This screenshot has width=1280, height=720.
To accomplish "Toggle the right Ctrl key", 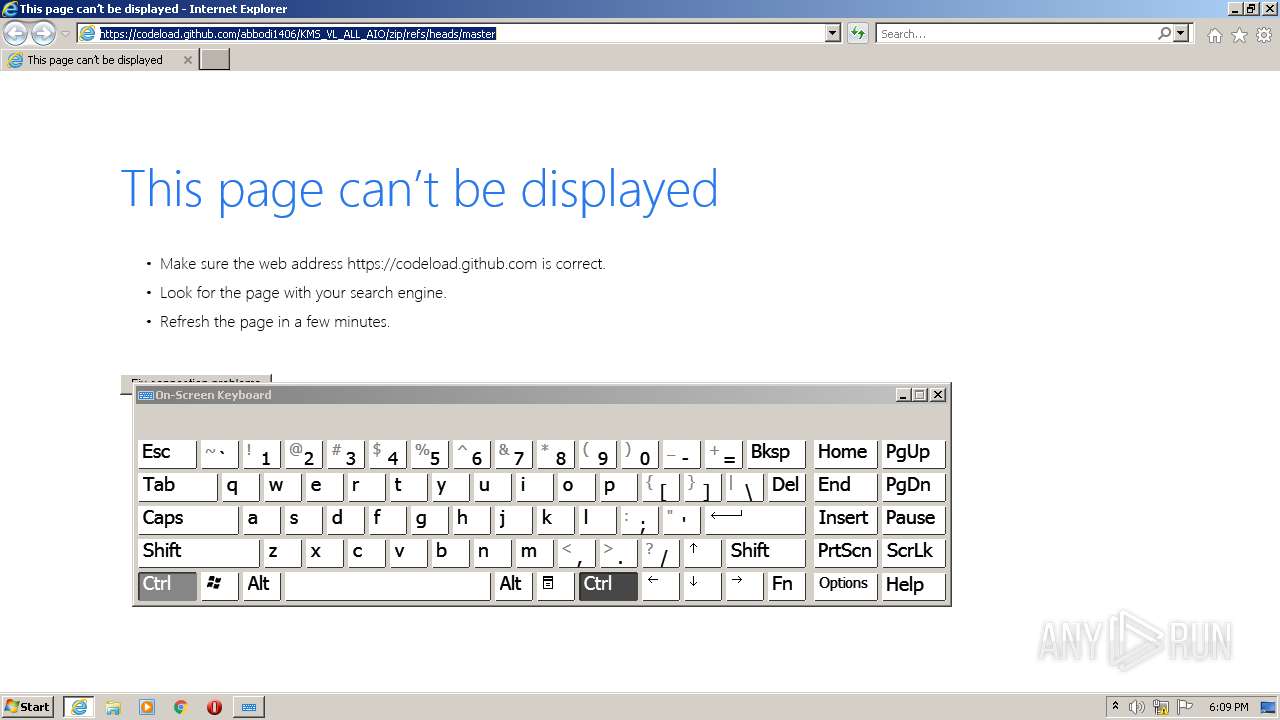I will 608,584.
